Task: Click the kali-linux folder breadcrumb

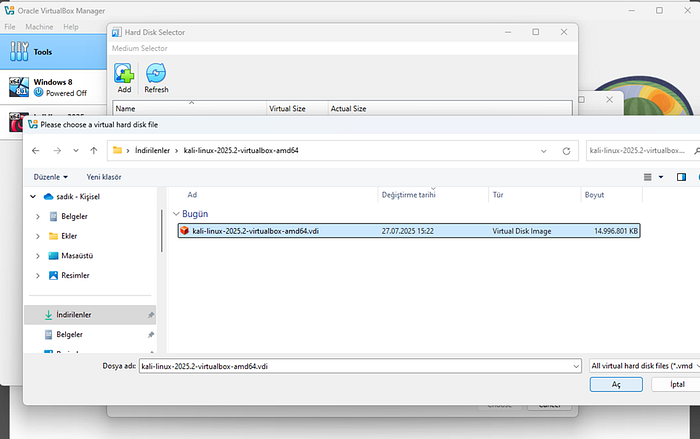Action: pyautogui.click(x=241, y=151)
